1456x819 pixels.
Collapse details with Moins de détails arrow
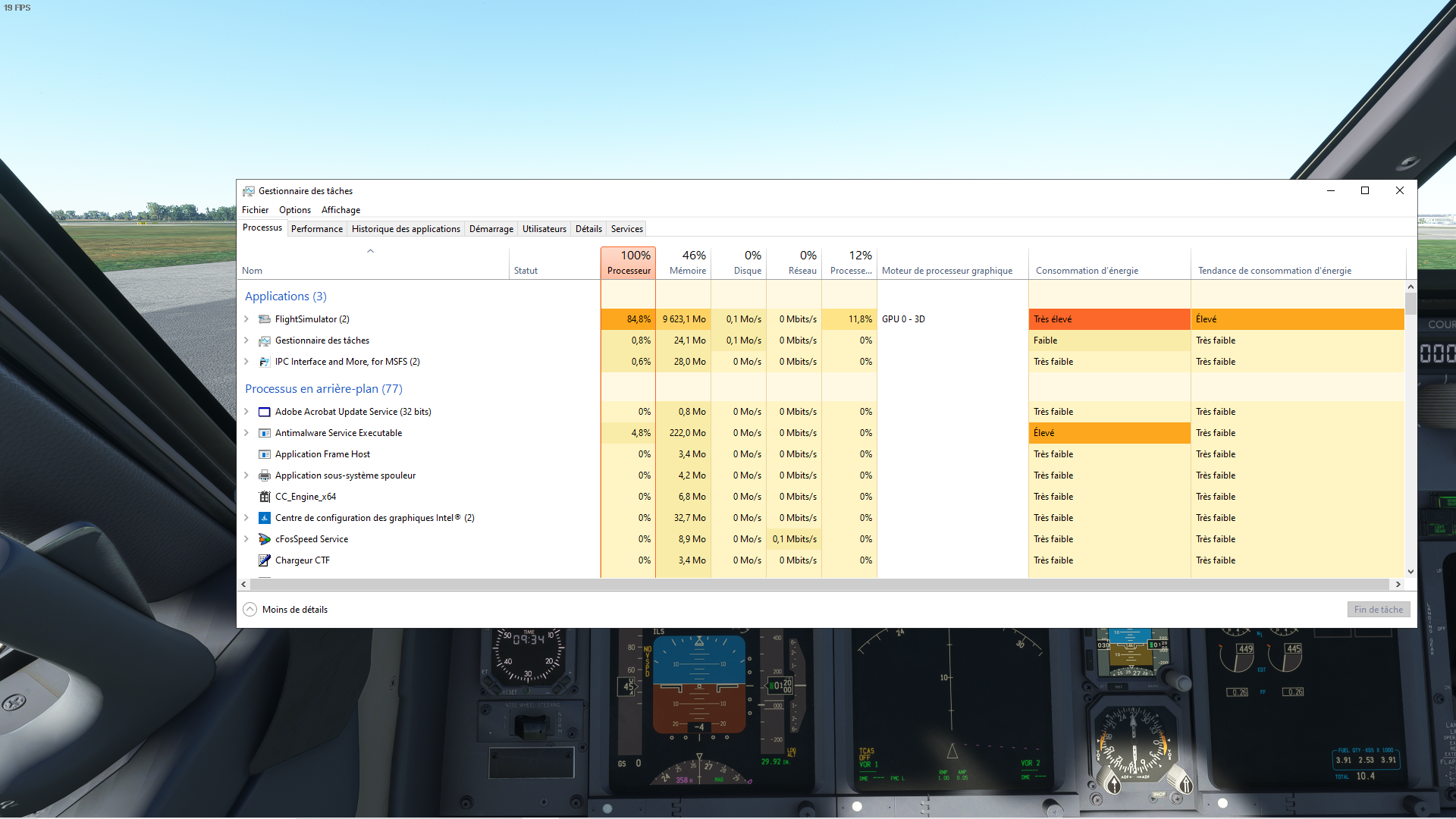tap(250, 610)
